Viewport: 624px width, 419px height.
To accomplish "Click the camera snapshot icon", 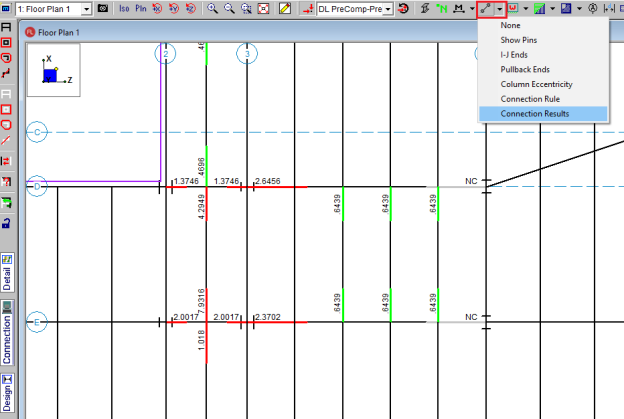I will pyautogui.click(x=104, y=8).
